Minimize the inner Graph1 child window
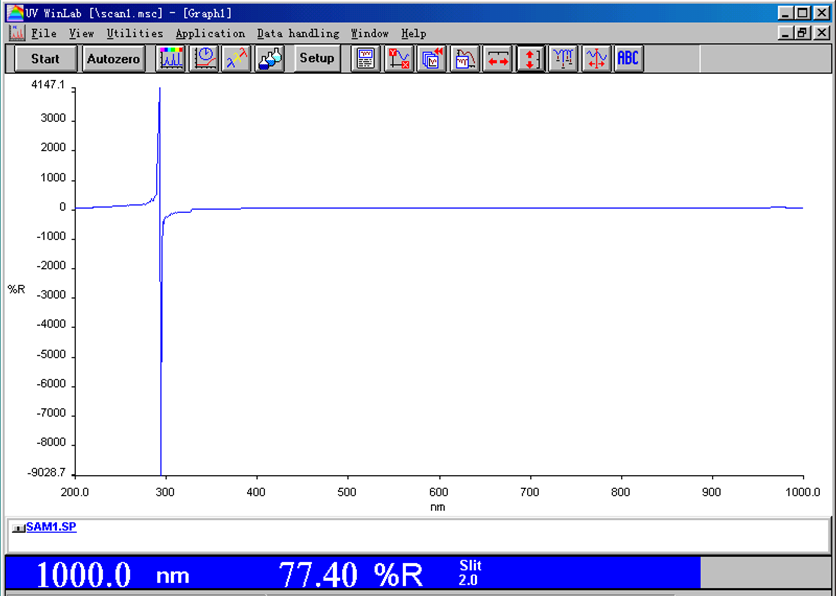 pyautogui.click(x=785, y=33)
